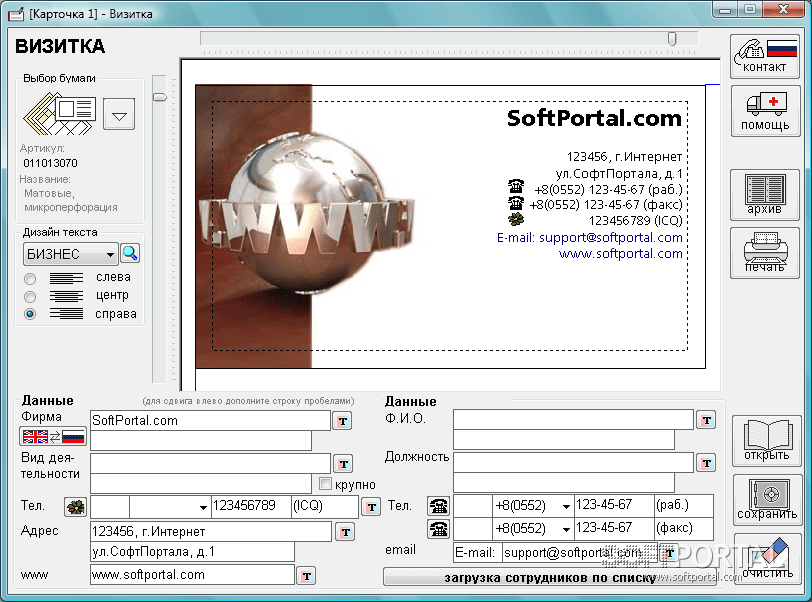Image resolution: width=812 pixels, height=602 pixels.
Task: Minimize the Визитка window
Action: pos(725,9)
